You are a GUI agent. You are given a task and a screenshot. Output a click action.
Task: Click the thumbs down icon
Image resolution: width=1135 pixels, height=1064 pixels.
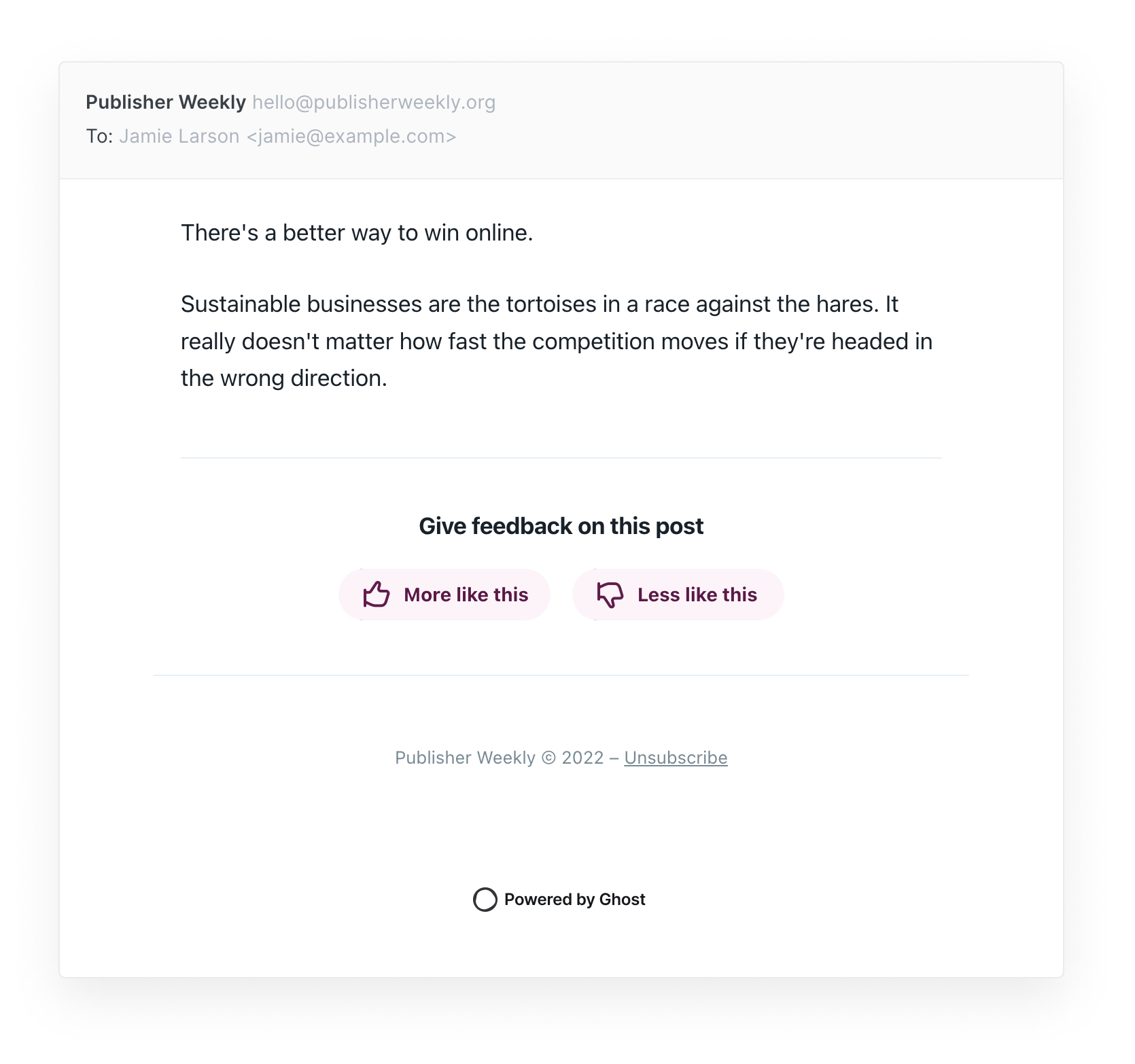tap(610, 595)
